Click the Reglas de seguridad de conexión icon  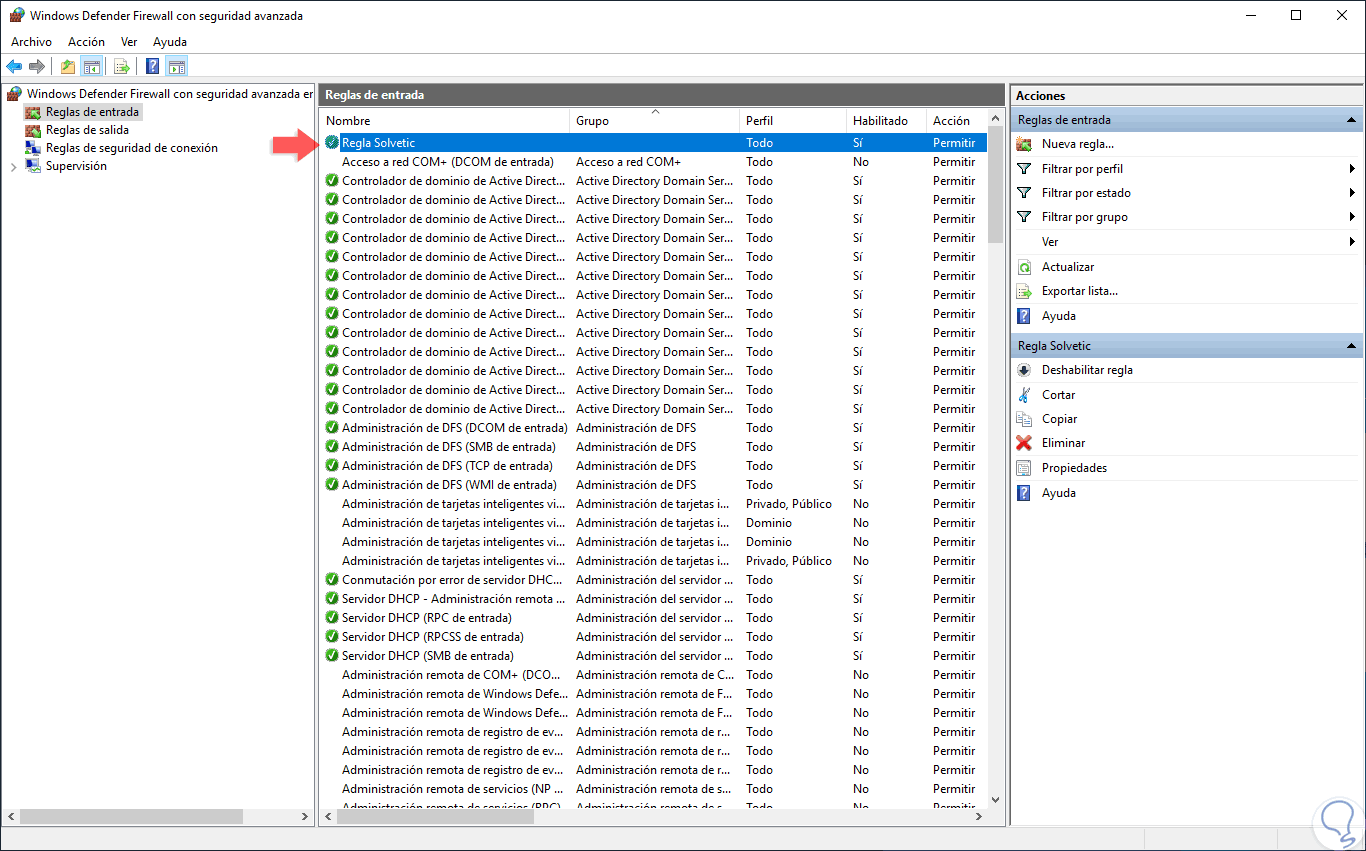[x=33, y=148]
